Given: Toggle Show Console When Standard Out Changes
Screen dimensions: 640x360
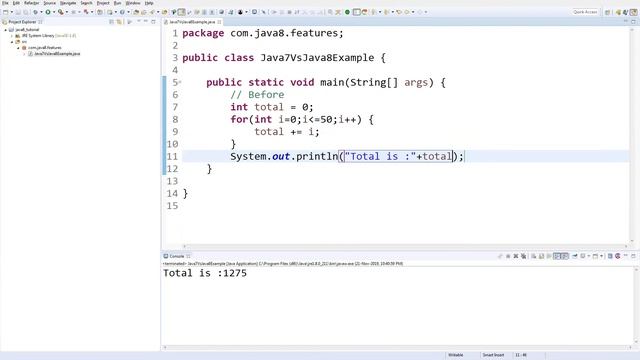Looking at the screenshot, I should [x=557, y=256].
